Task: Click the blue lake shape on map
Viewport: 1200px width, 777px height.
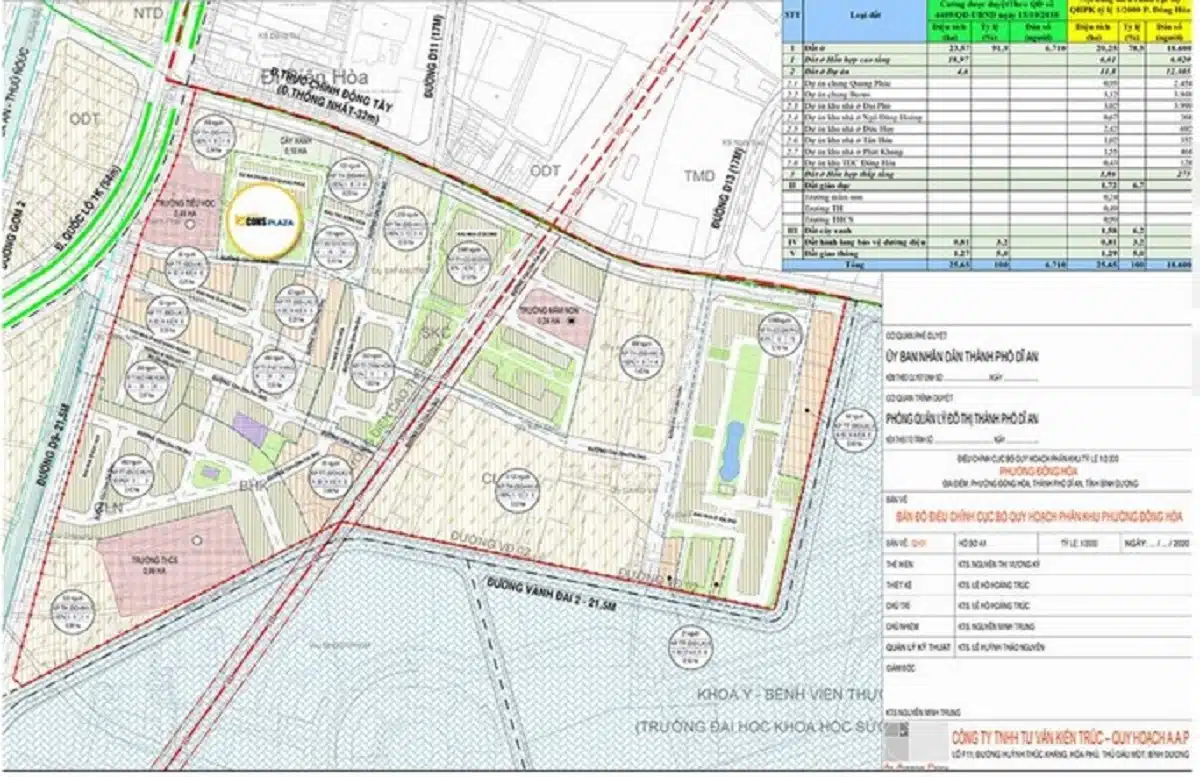Action: pos(732,450)
